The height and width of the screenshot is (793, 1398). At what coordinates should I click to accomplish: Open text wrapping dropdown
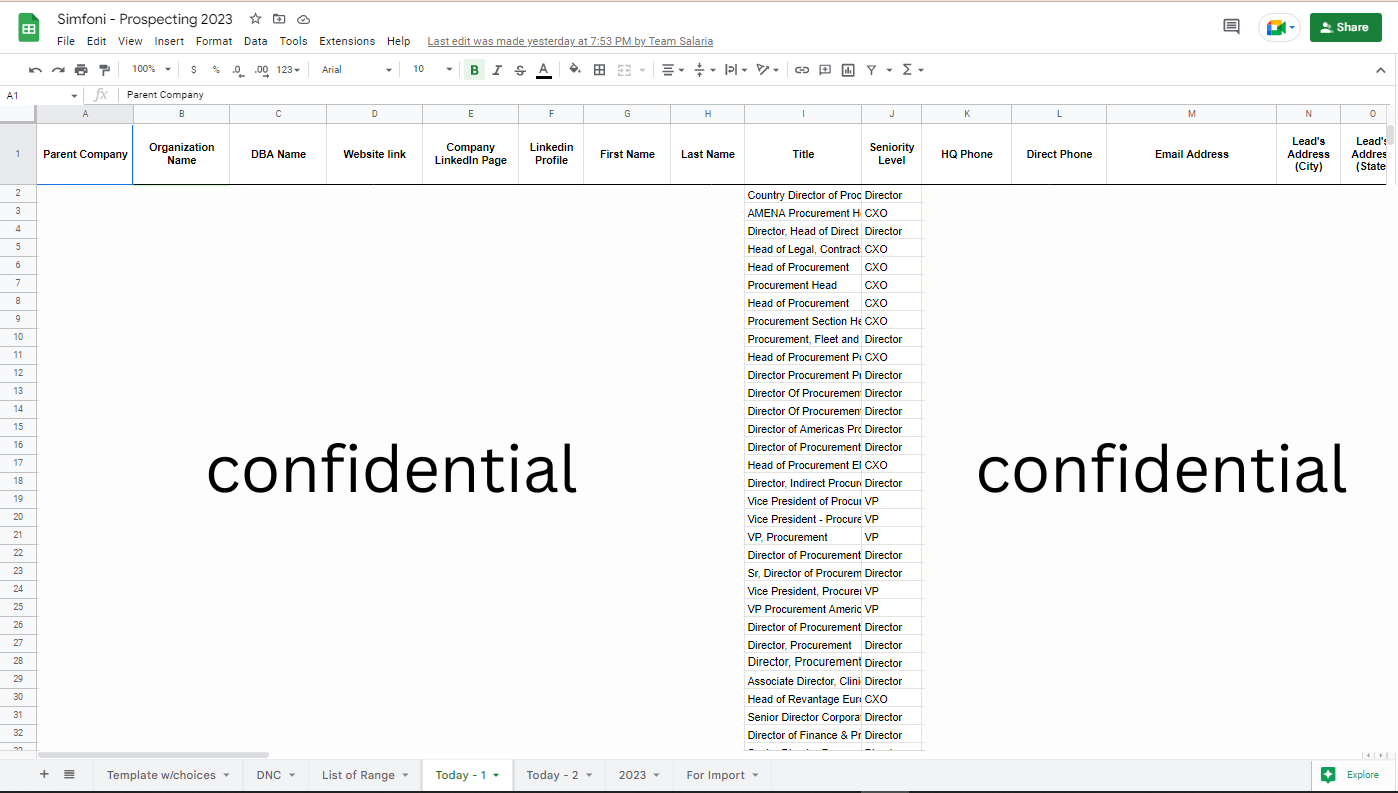(735, 70)
